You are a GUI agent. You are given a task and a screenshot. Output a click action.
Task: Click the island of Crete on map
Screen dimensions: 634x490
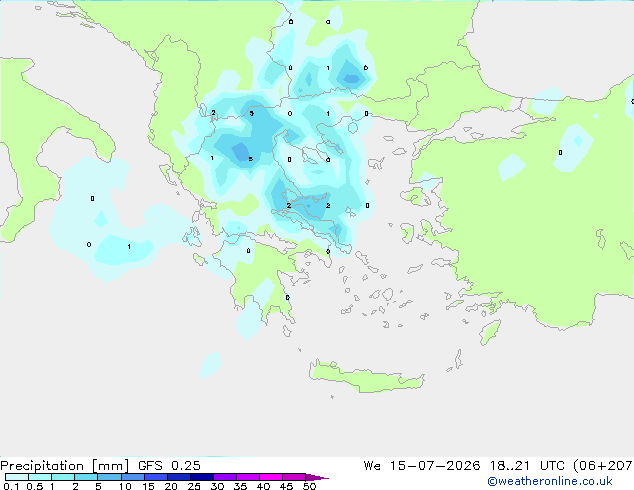click(366, 377)
